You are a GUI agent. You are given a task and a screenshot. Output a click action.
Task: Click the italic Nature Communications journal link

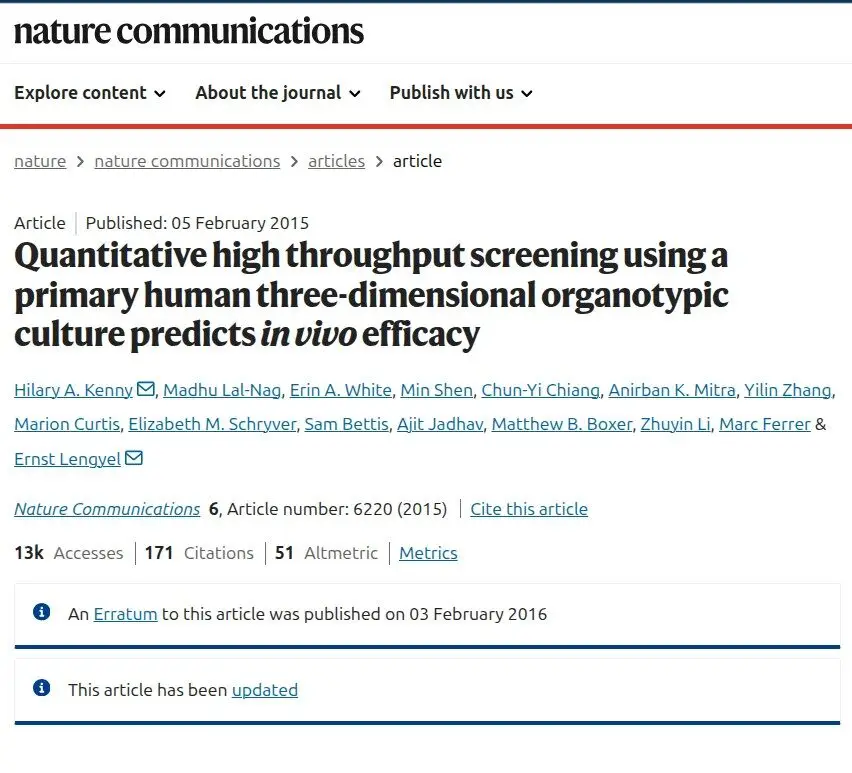pos(107,509)
